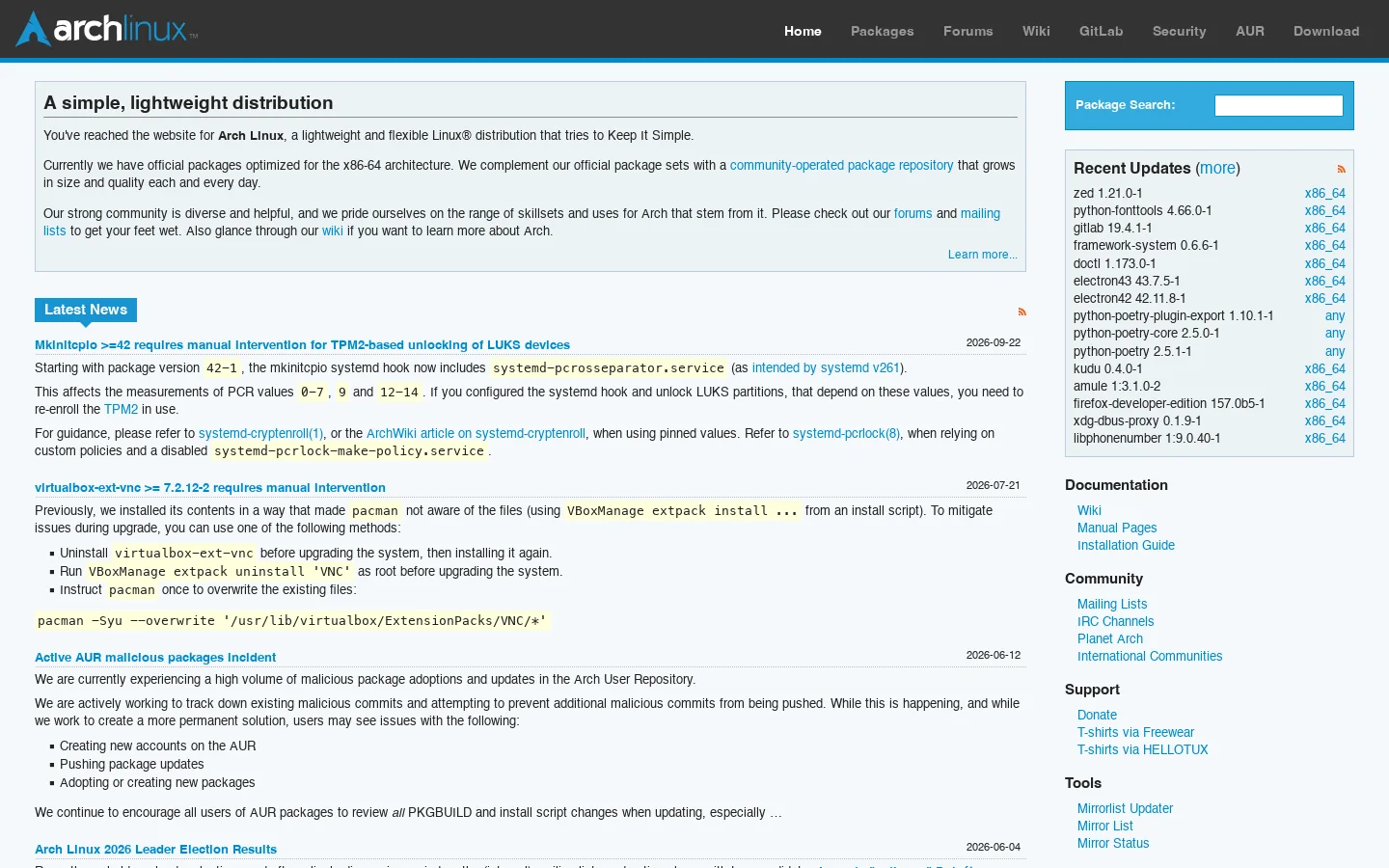Open the systemd-pcrlock(8) link
This screenshot has height=868, width=1389.
point(846,433)
